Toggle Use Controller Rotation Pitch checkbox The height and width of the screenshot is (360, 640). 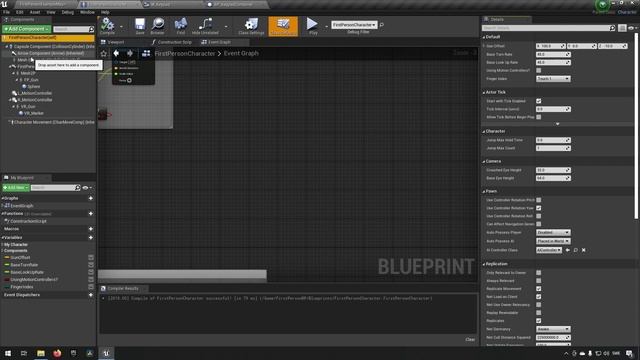[x=539, y=200]
